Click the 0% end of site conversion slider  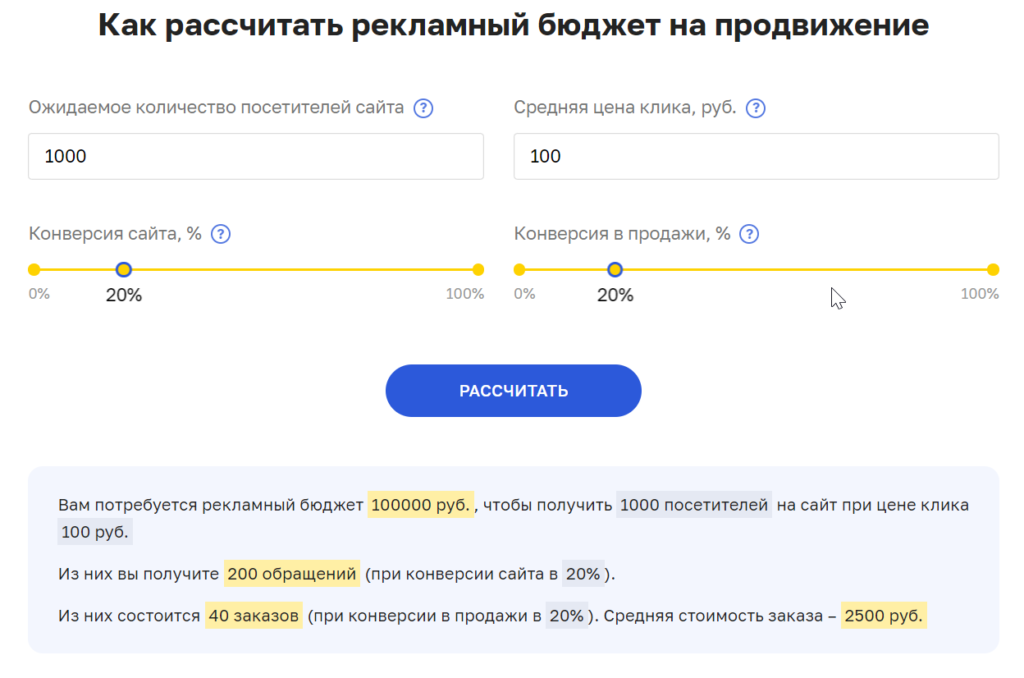coord(34,269)
